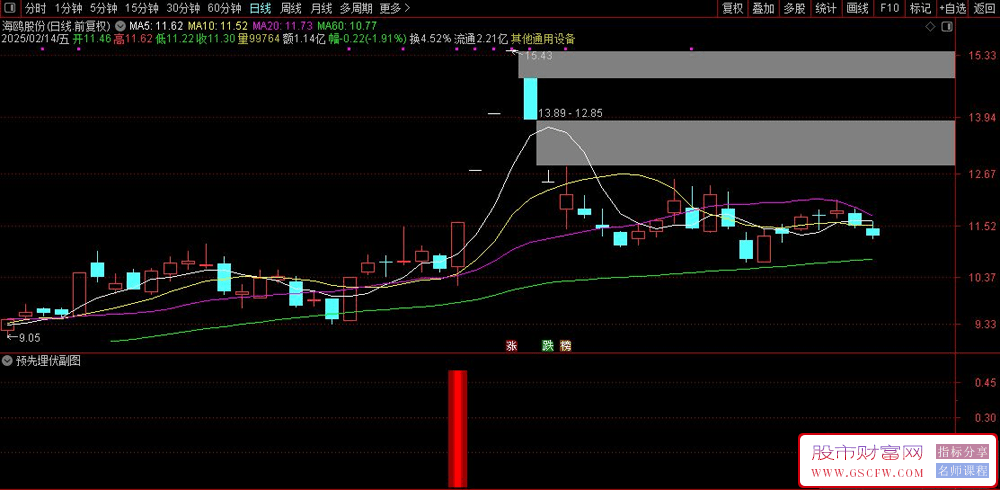Select the 1分钟 period
Image resolution: width=1000 pixels, height=490 pixels.
(68, 8)
